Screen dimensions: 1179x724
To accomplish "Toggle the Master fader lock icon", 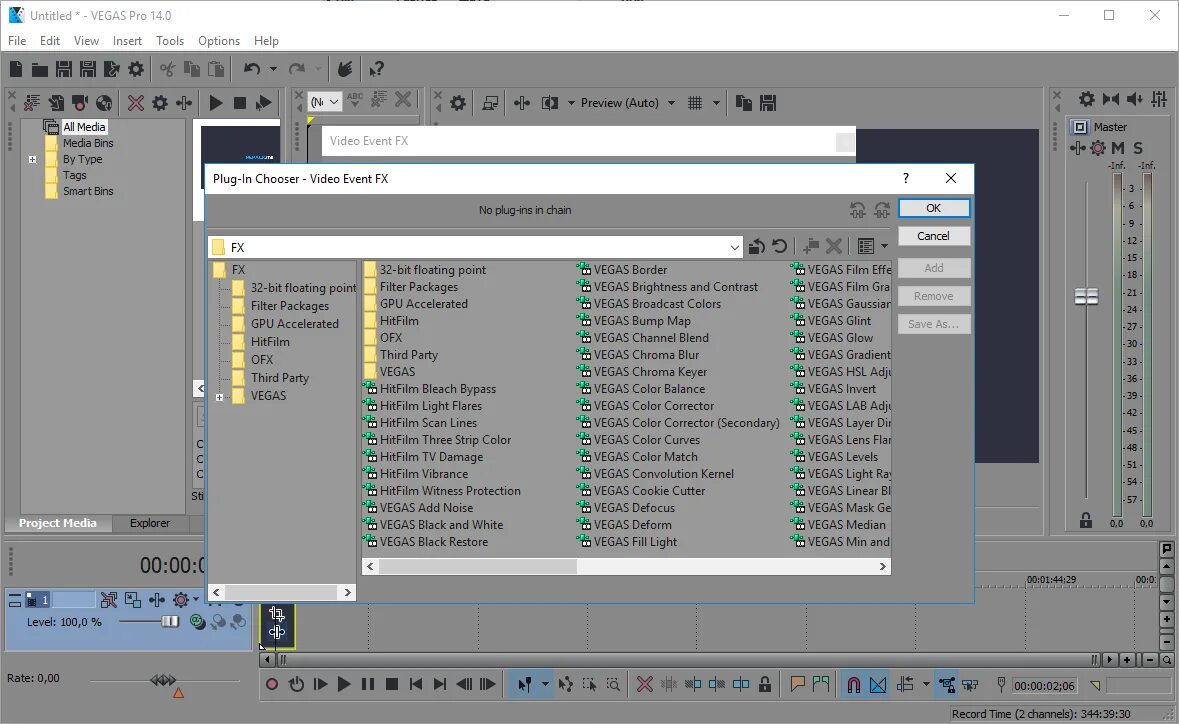I will pyautogui.click(x=1086, y=520).
